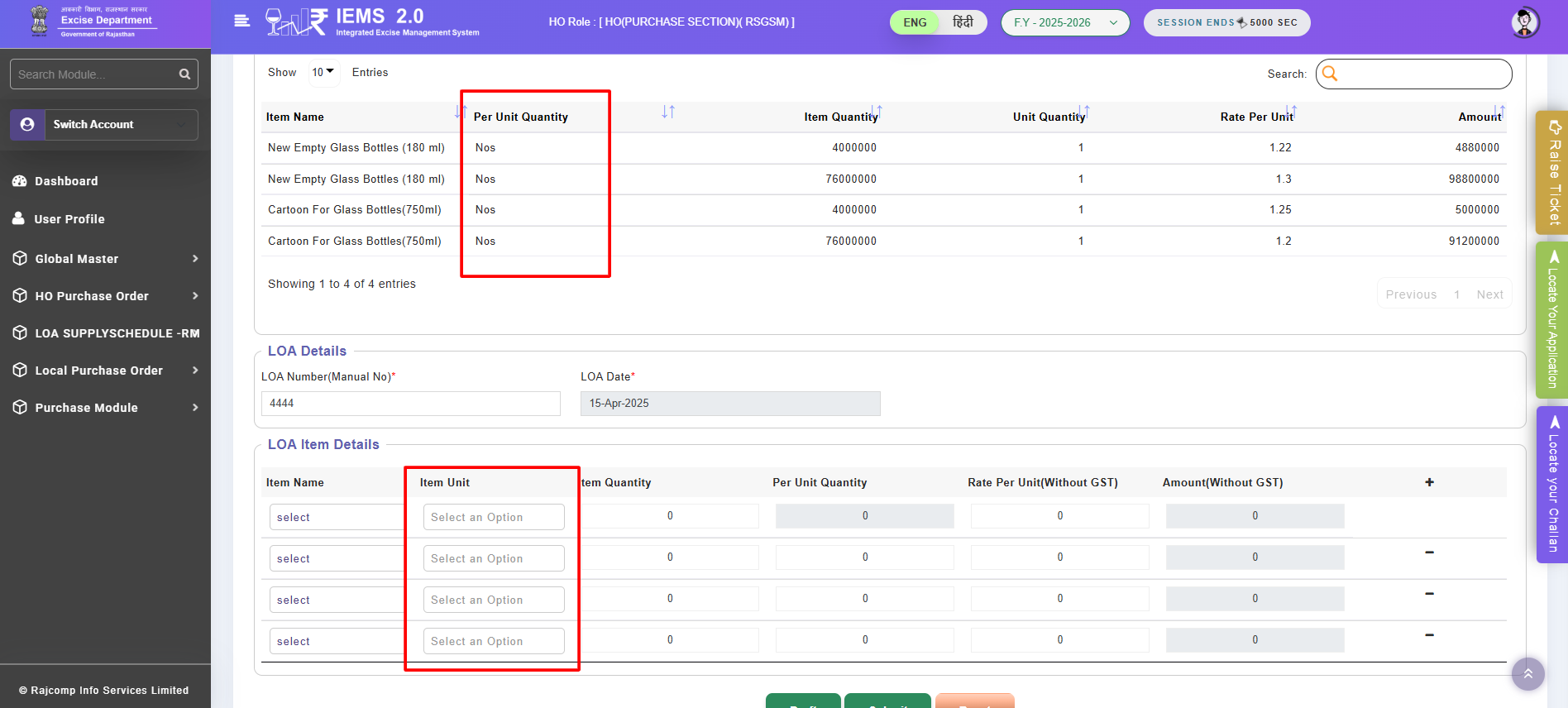The width and height of the screenshot is (1568, 708).
Task: Click the user avatar profile icon
Action: pyautogui.click(x=1524, y=22)
